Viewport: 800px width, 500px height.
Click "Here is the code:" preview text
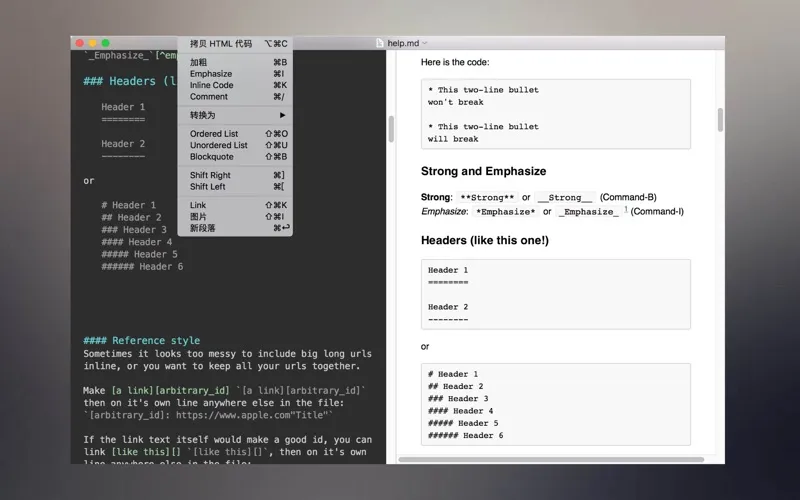click(455, 62)
